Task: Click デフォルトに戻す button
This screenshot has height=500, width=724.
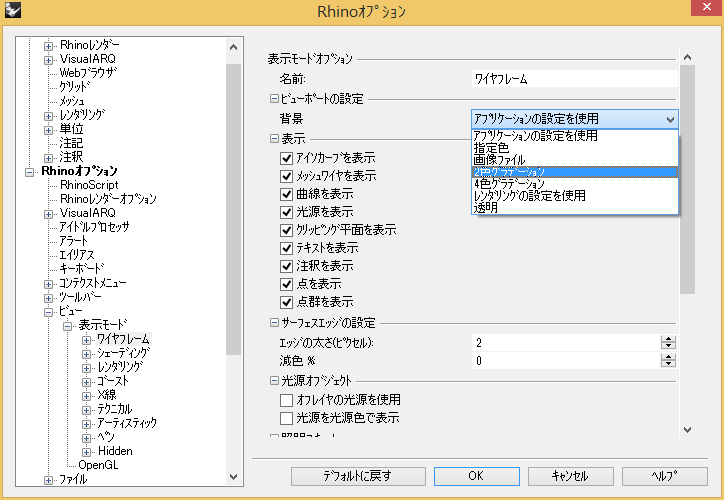Action: pos(358,476)
